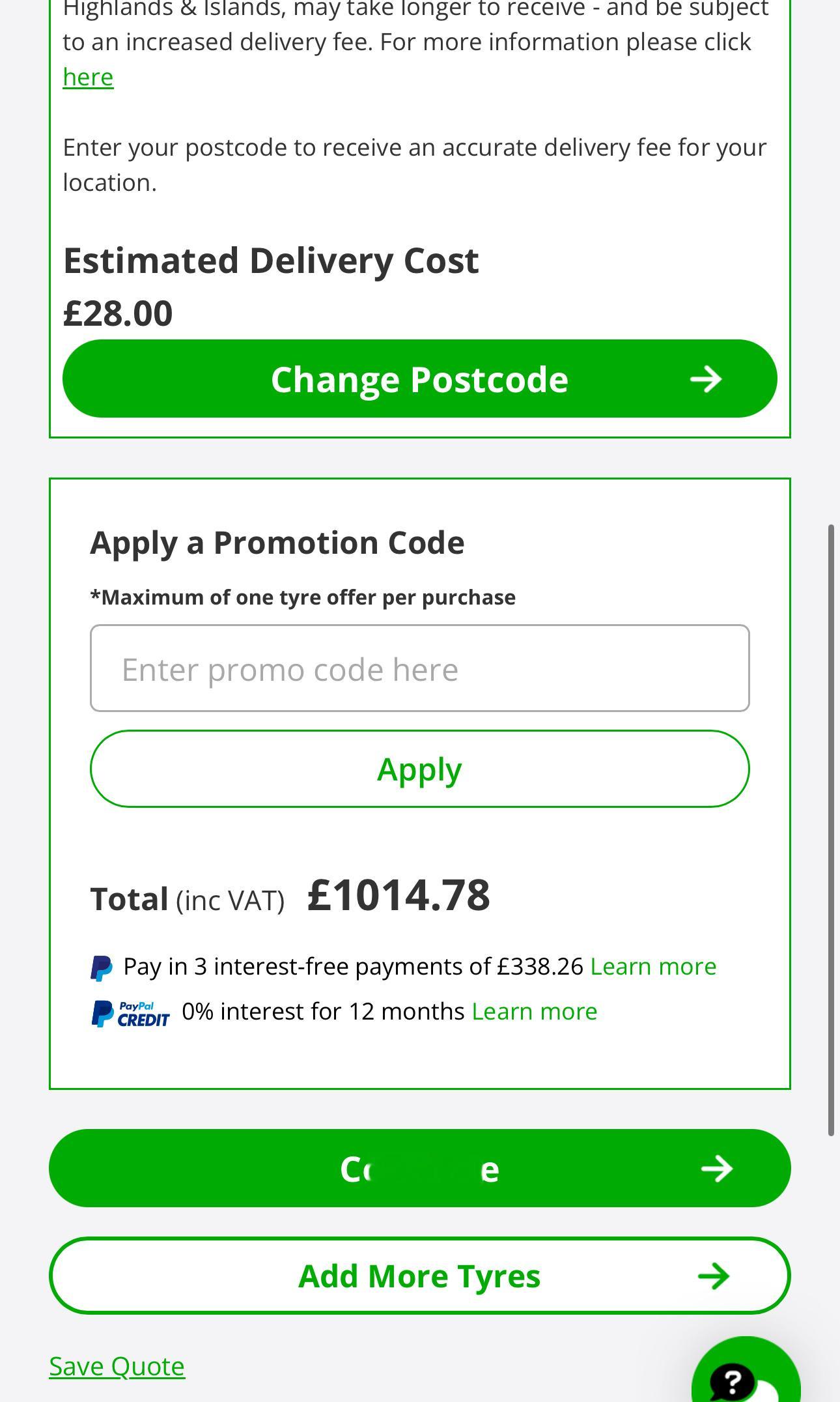Click the green Continue checkout button
Screen dimensions: 840x1402
coord(420,1168)
